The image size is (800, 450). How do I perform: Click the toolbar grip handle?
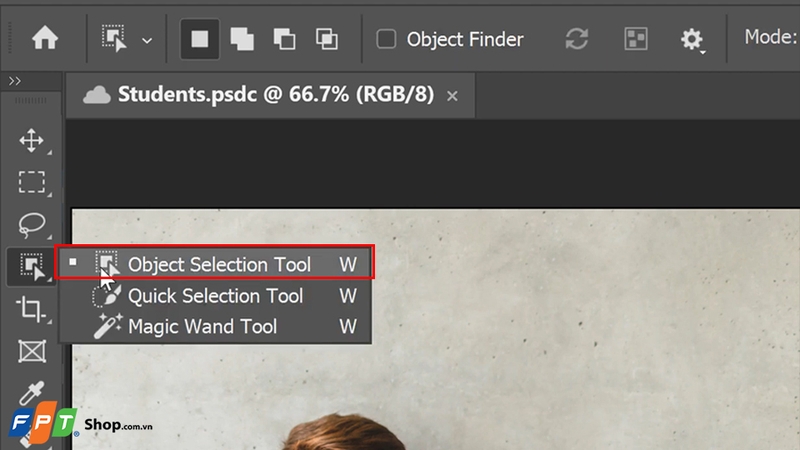(x=31, y=101)
